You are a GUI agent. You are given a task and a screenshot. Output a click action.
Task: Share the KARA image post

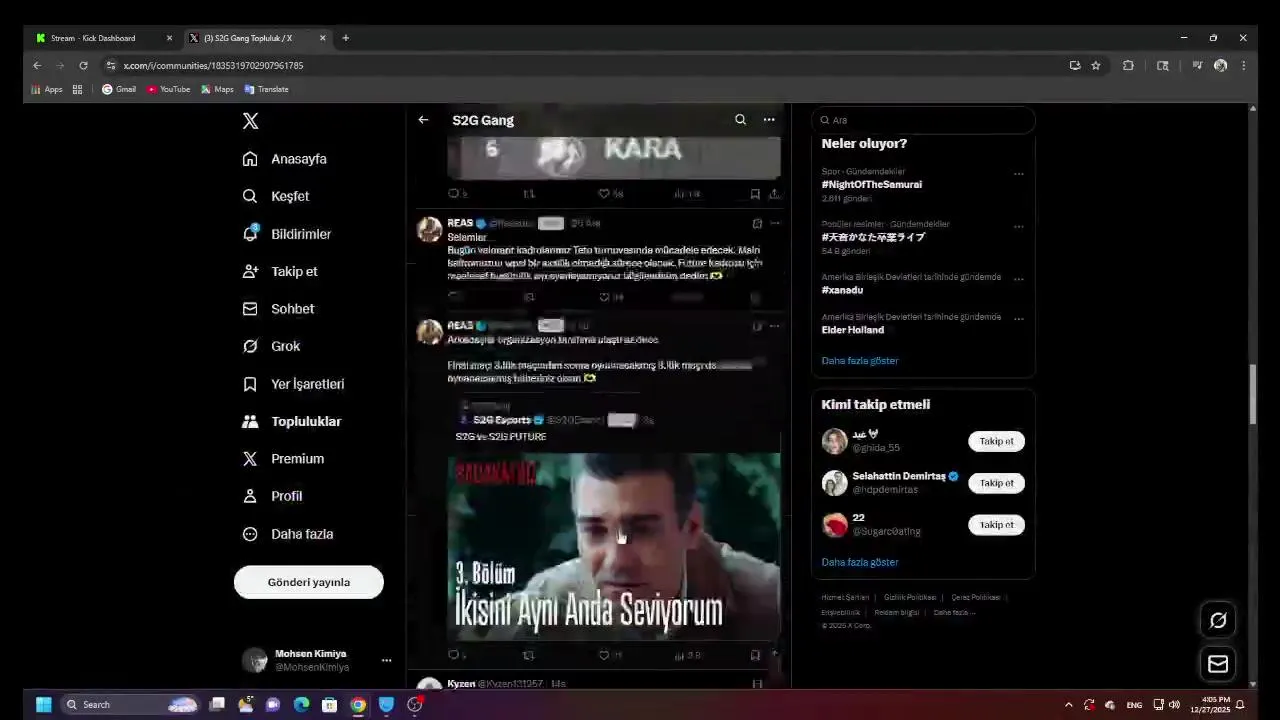pyautogui.click(x=774, y=194)
